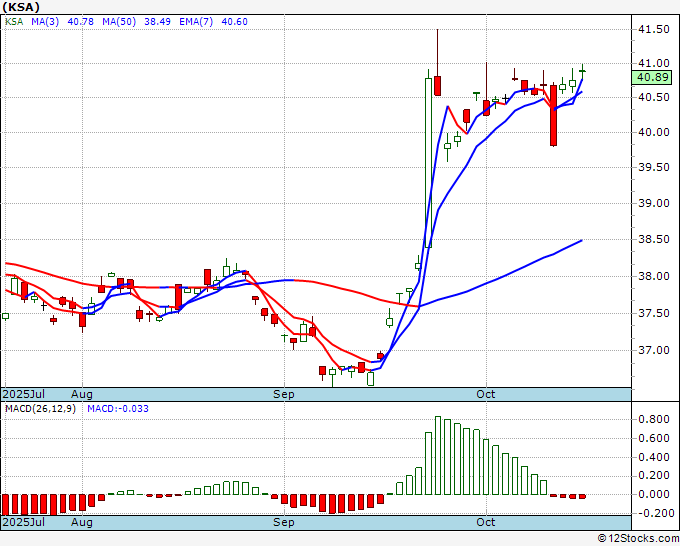
Task: Click the 0.600 MACD axis label
Action: click(654, 438)
